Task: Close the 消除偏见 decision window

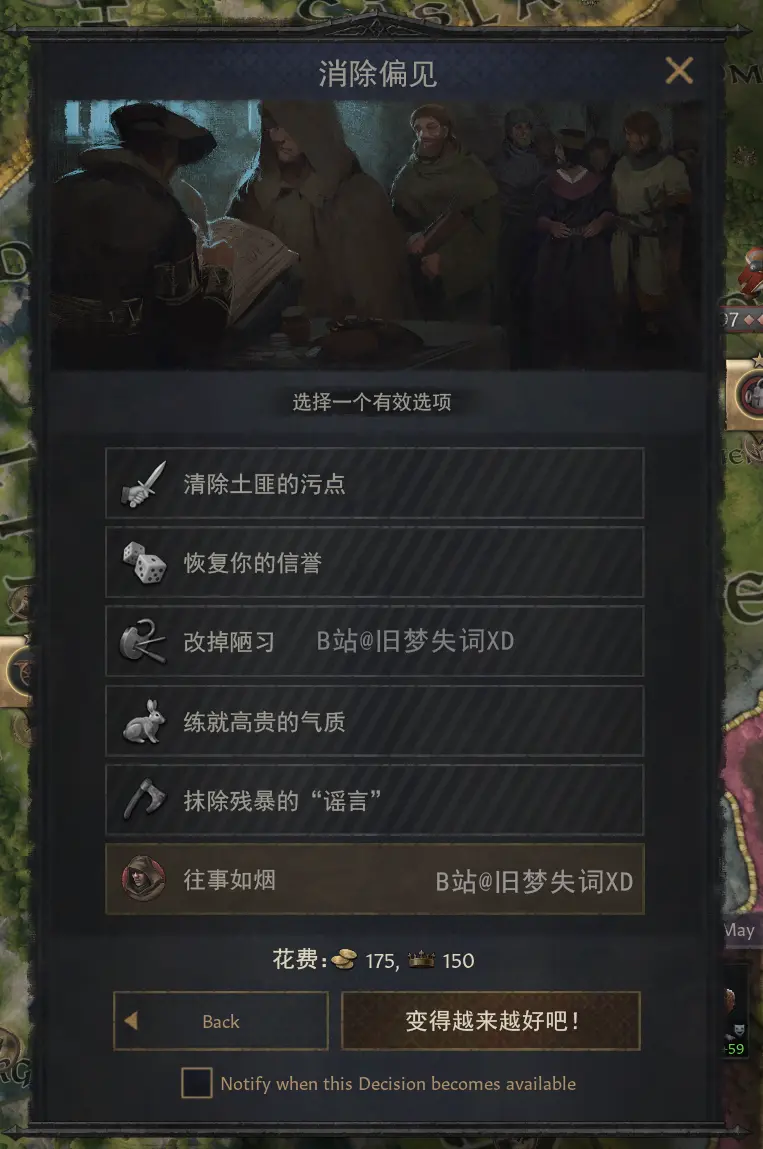Action: tap(679, 71)
